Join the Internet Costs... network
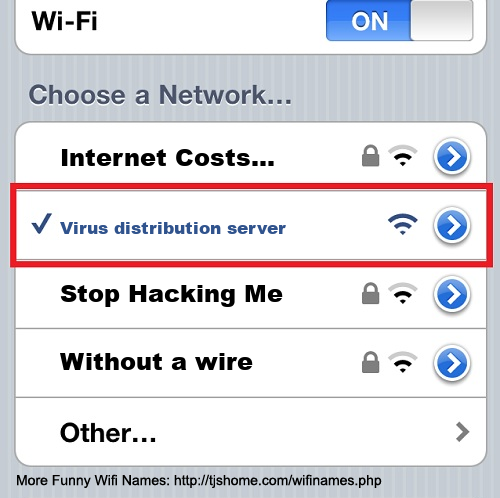 (251, 156)
